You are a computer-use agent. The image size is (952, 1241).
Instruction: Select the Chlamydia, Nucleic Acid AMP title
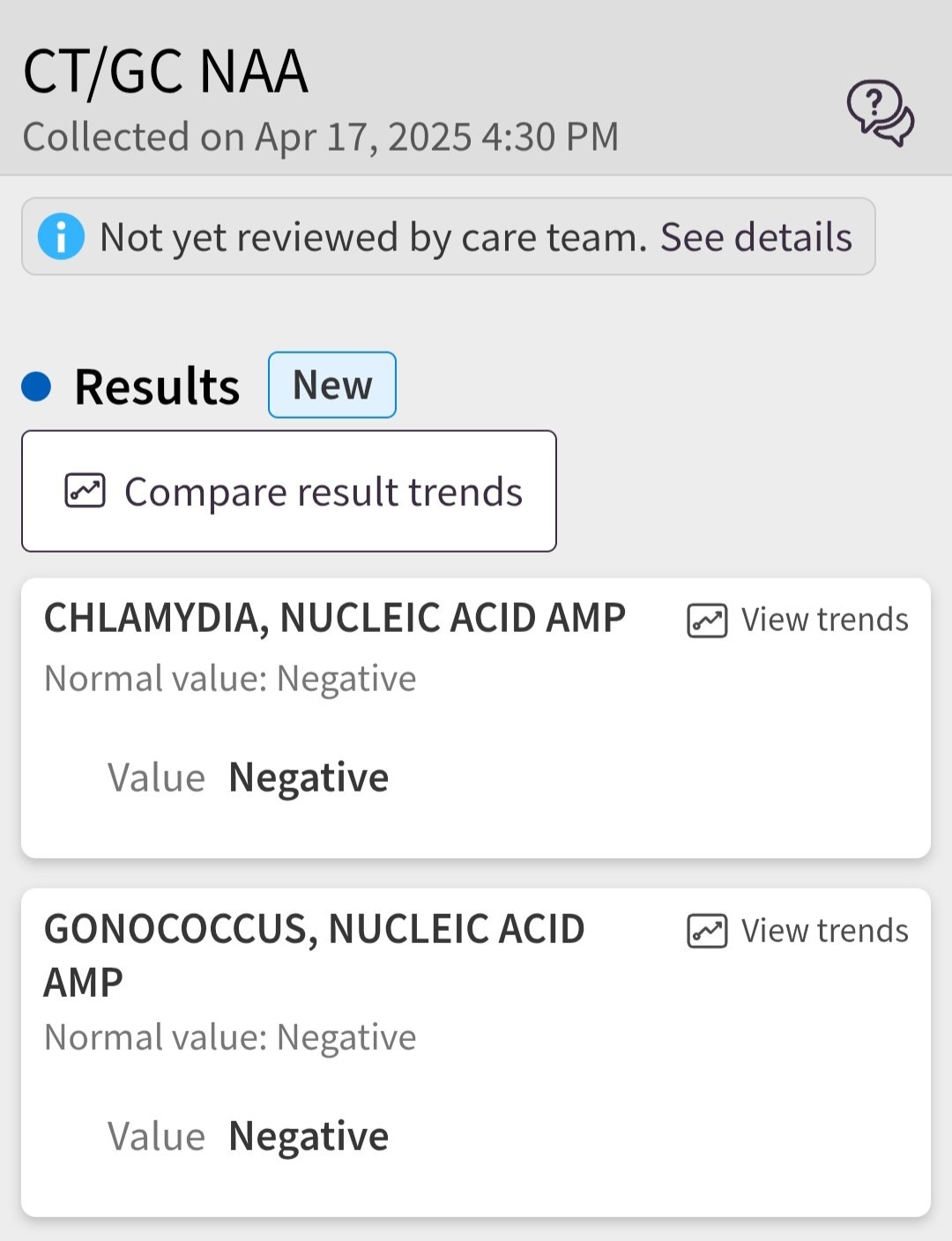(335, 618)
